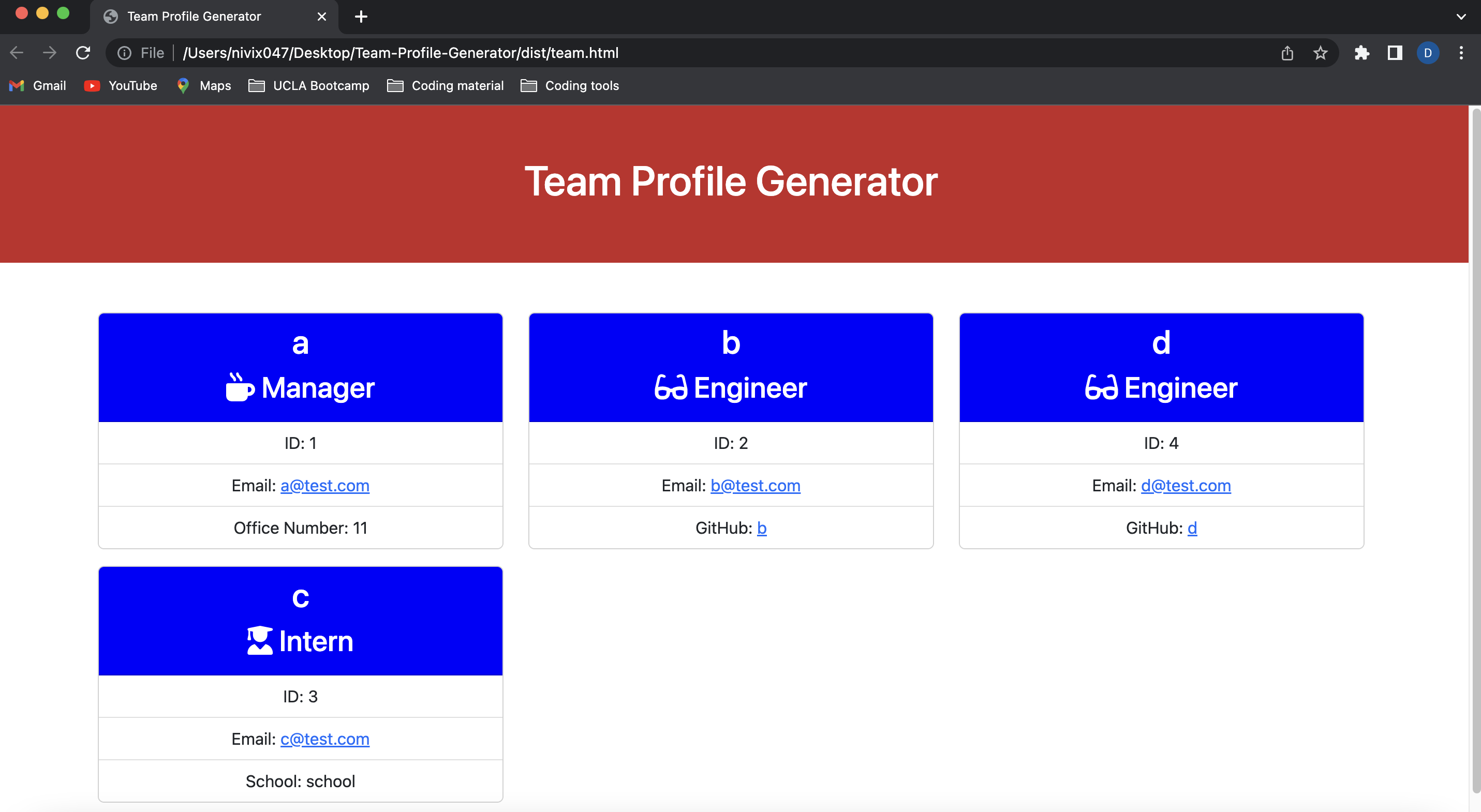
Task: Open the Coding tools bookmarks folder
Action: pyautogui.click(x=569, y=85)
